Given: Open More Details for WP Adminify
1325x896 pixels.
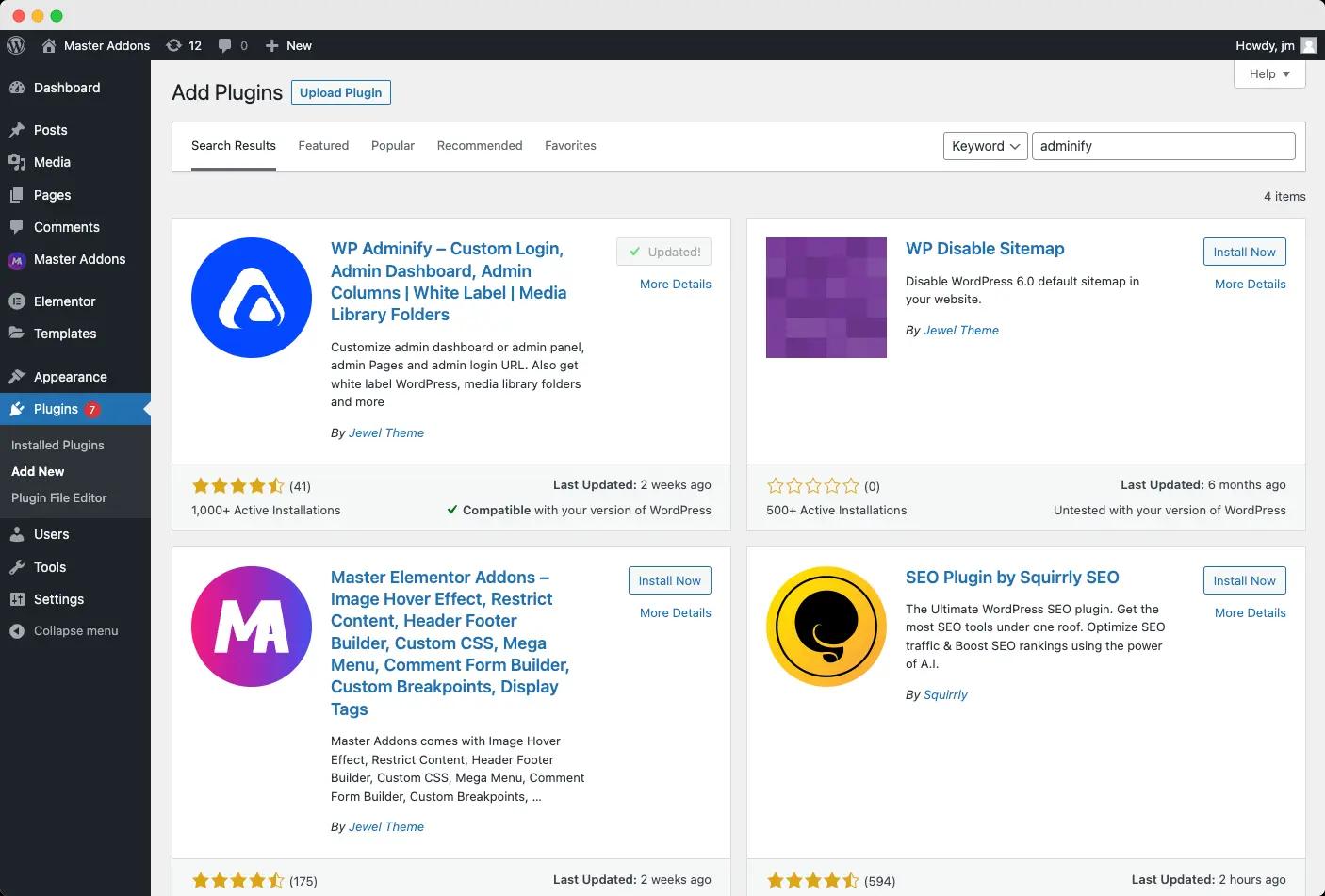Looking at the screenshot, I should point(676,284).
